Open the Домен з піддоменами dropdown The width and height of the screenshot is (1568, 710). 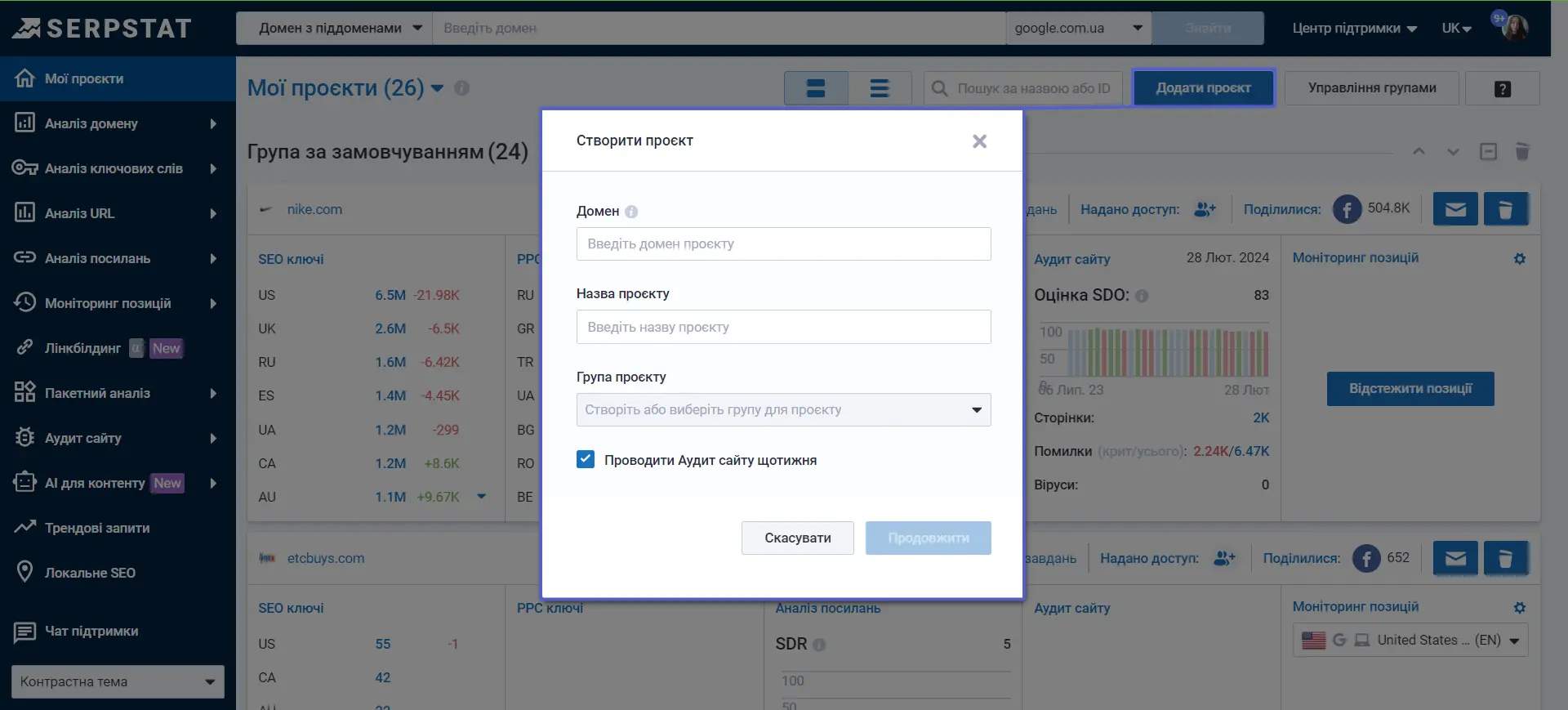334,28
